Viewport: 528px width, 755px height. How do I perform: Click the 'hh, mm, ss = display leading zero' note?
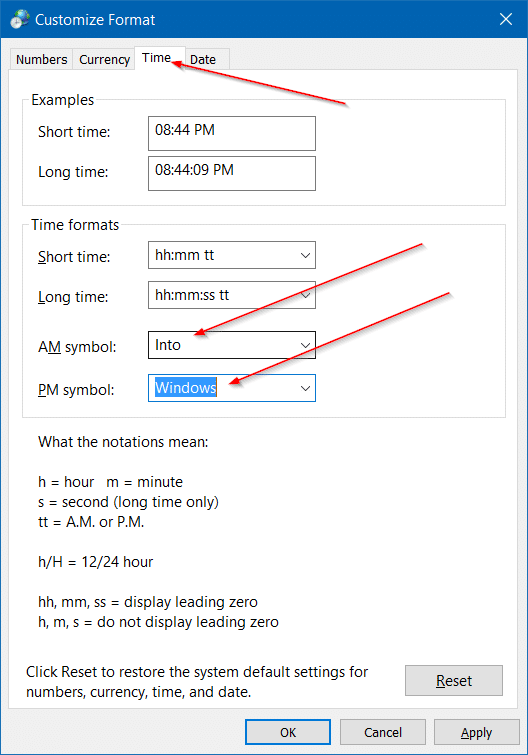(x=148, y=602)
